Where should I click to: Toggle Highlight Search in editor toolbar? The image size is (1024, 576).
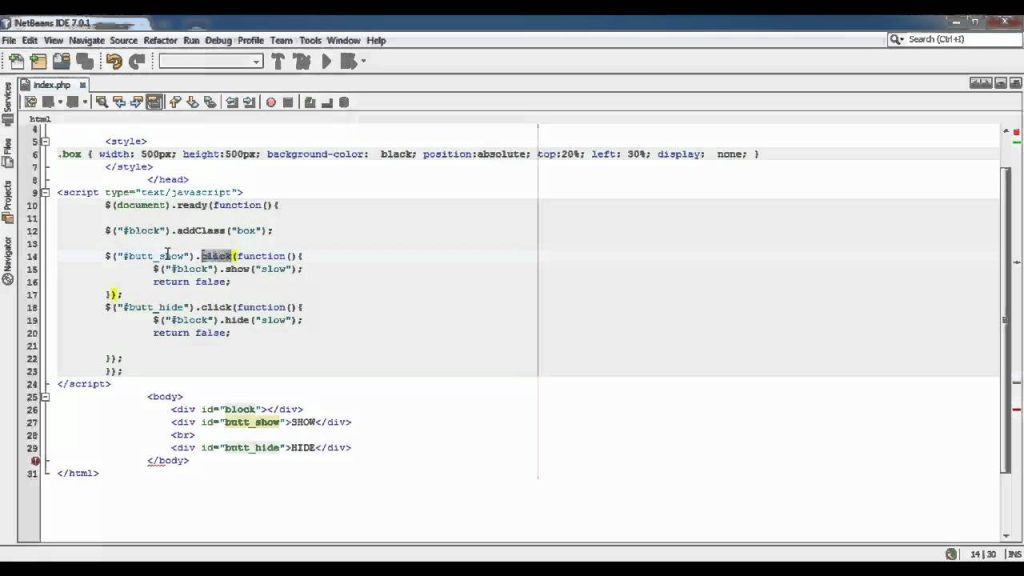(154, 102)
